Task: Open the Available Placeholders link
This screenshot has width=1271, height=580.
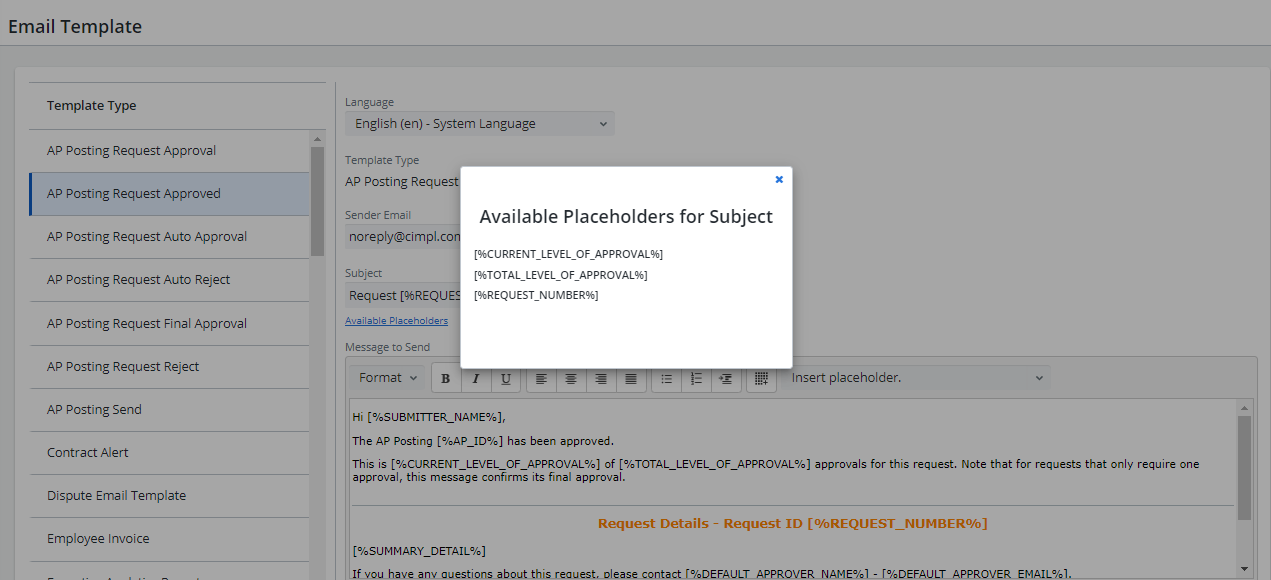Action: [396, 321]
